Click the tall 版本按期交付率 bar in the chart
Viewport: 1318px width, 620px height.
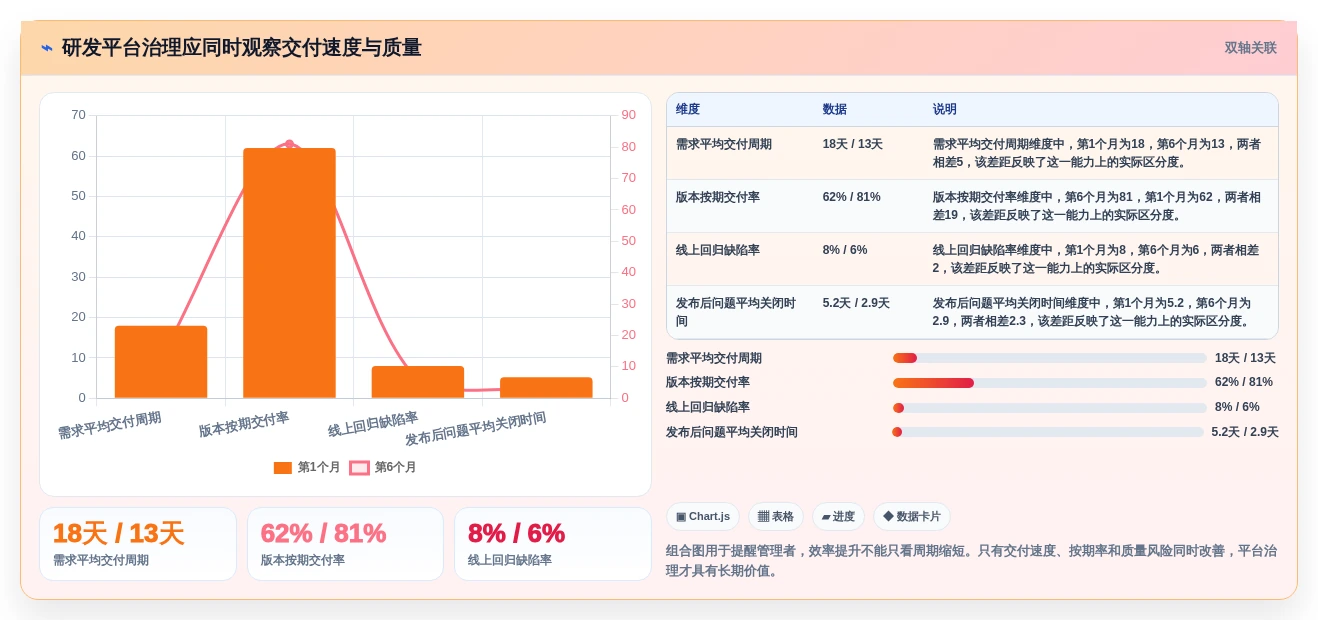coord(289,273)
